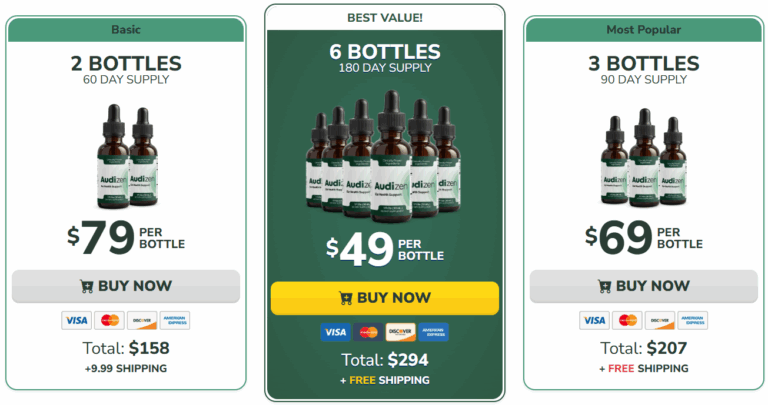
Task: Click Mastercard icon in Best Value package
Action: click(x=368, y=332)
